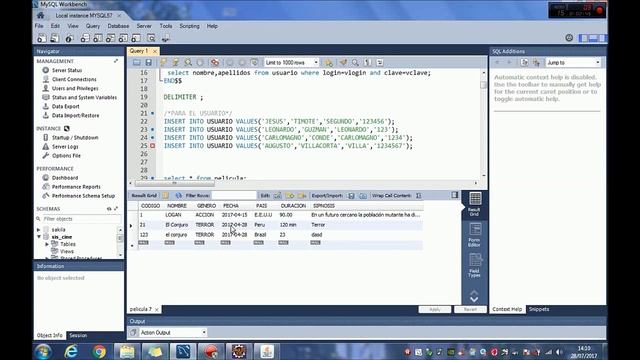Toggle Wrap Cell Content icon

tap(419, 196)
